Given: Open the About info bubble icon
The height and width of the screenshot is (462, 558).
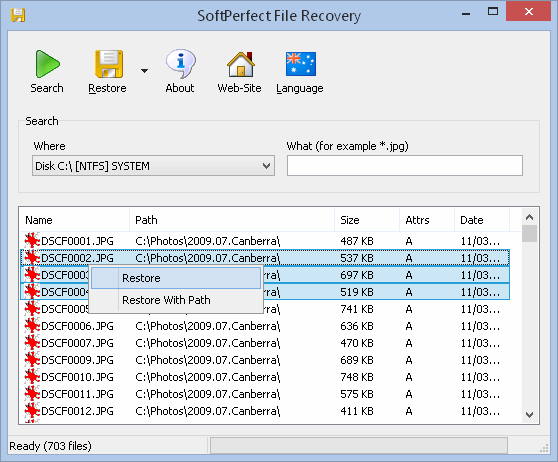Looking at the screenshot, I should pyautogui.click(x=180, y=64).
